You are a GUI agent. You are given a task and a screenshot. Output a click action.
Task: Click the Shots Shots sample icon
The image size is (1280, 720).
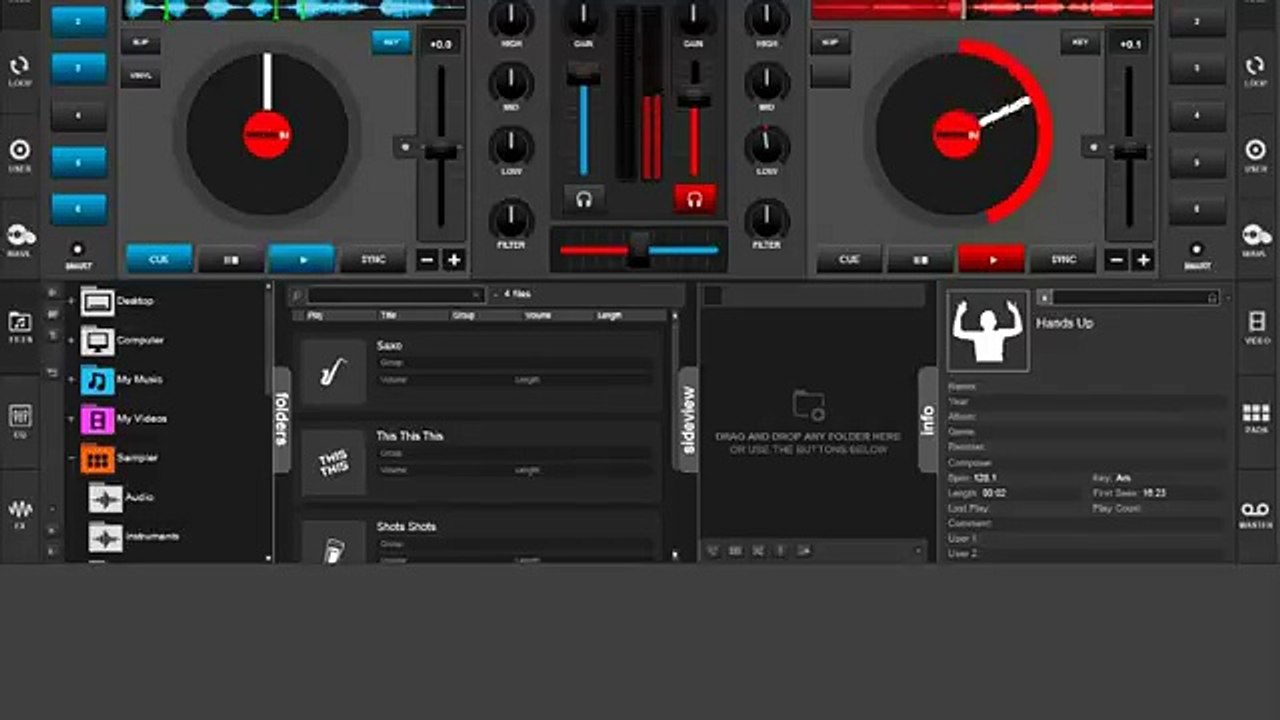click(333, 541)
